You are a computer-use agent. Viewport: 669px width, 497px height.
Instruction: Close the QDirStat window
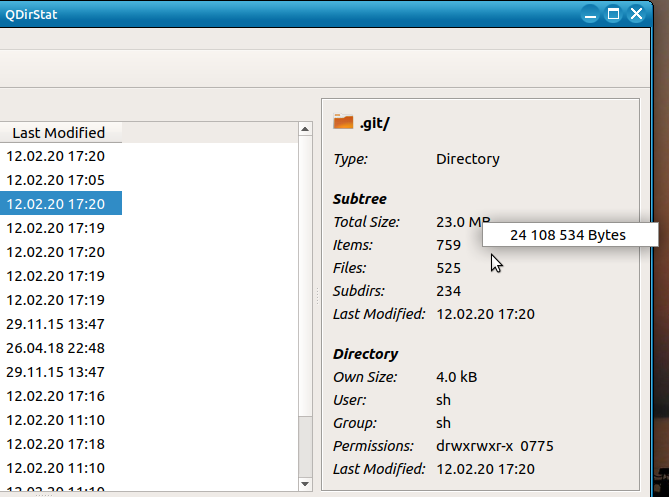pyautogui.click(x=636, y=15)
